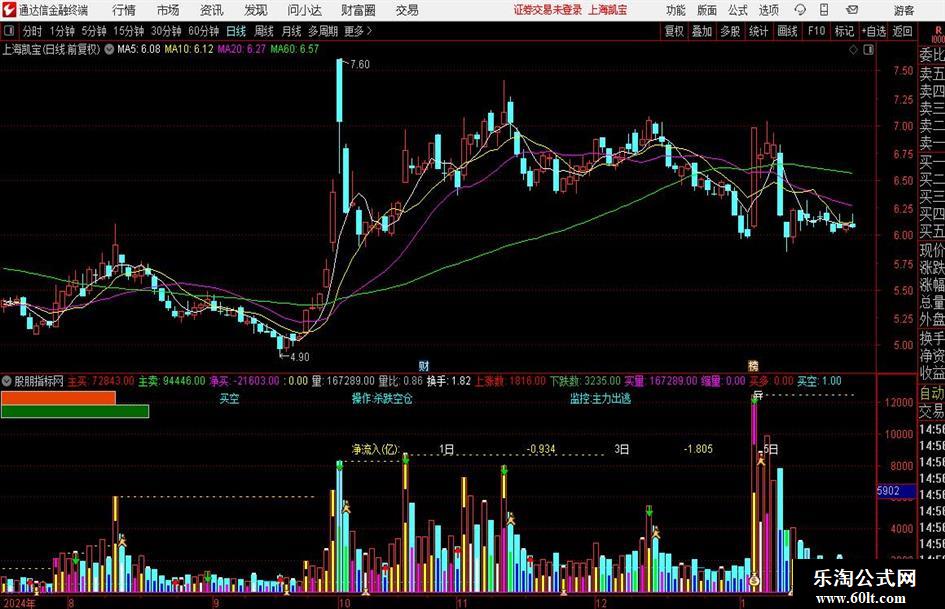945x609 pixels.
Task: Click the 监控:主力出逃 indicator text
Action: 600,399
